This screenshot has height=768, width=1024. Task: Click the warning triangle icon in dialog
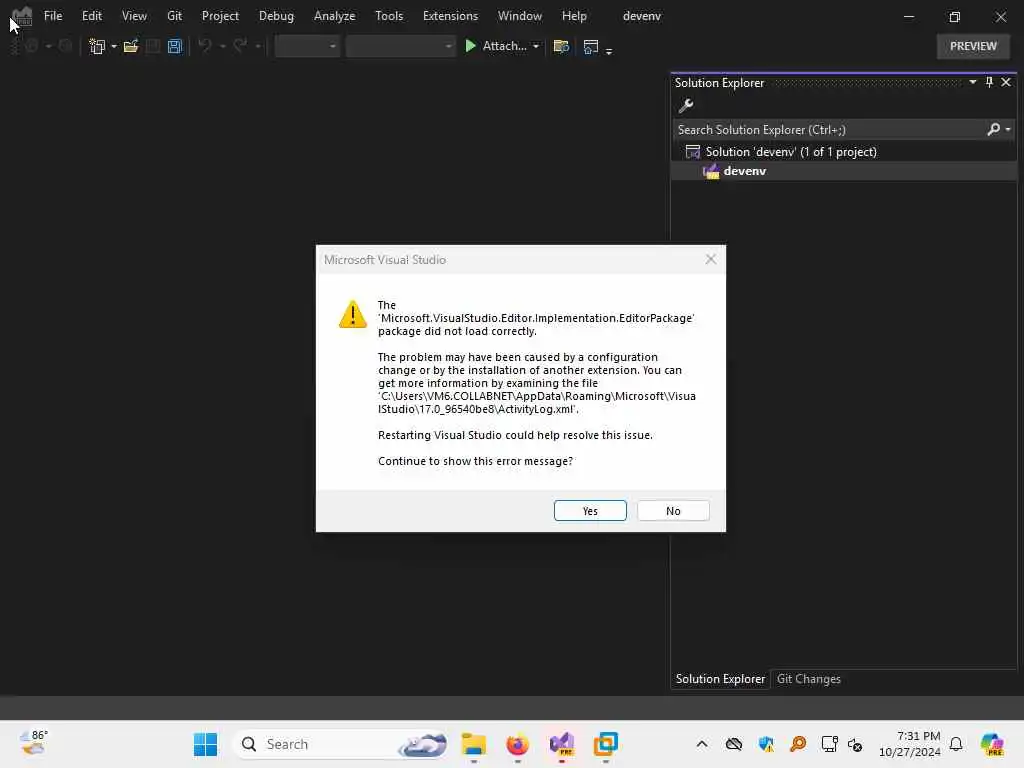click(353, 315)
